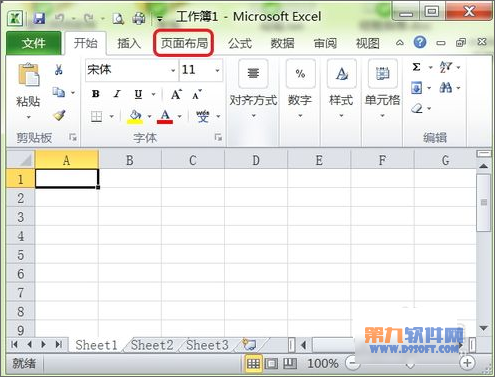Toggle Italic formatting
The width and height of the screenshot is (495, 377).
117,94
